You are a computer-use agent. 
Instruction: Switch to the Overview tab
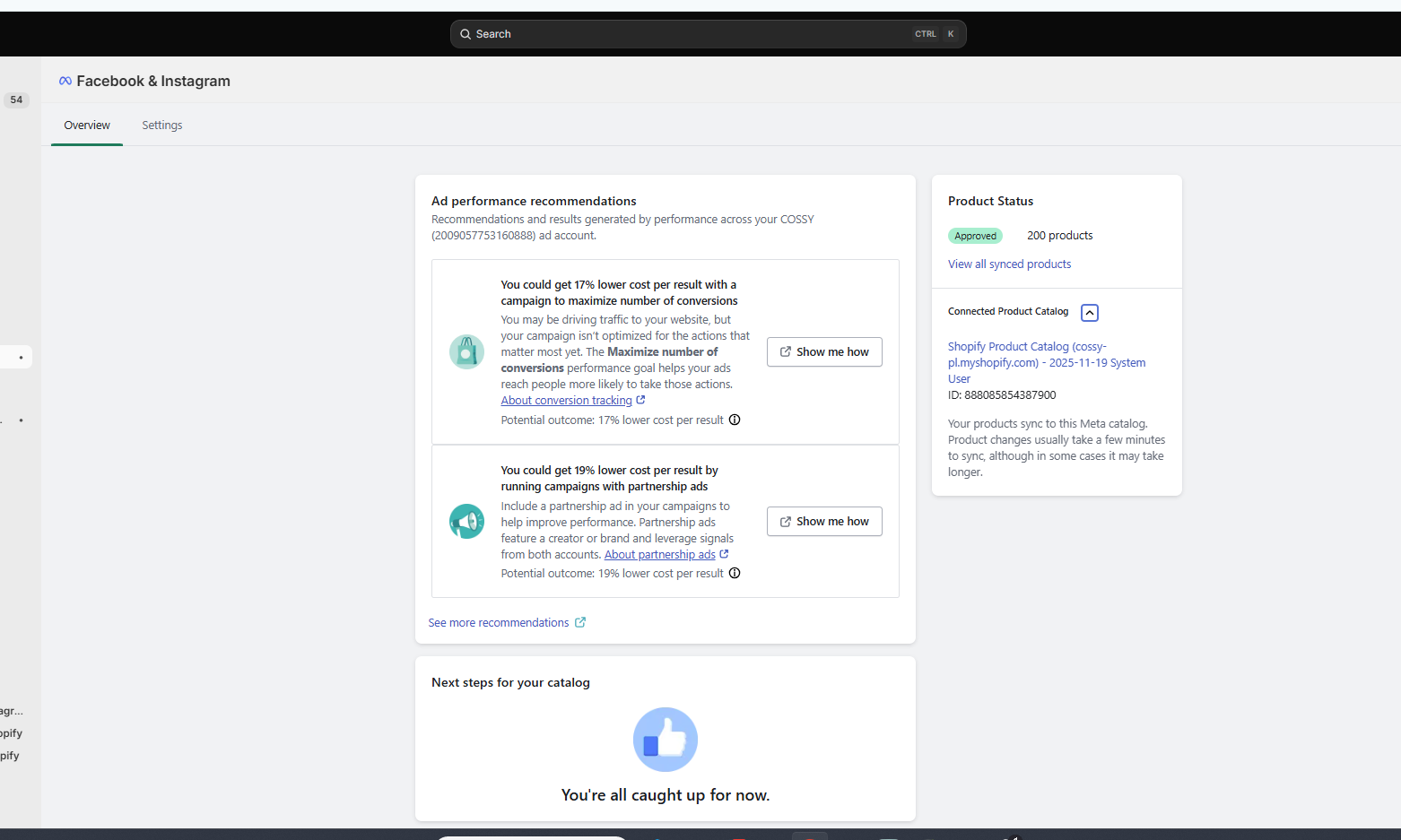[x=87, y=126]
